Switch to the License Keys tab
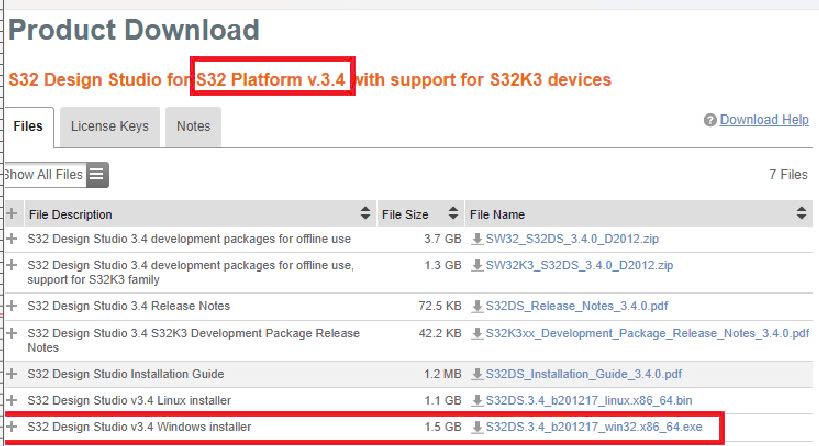Viewport: 819px width, 446px height. (110, 126)
